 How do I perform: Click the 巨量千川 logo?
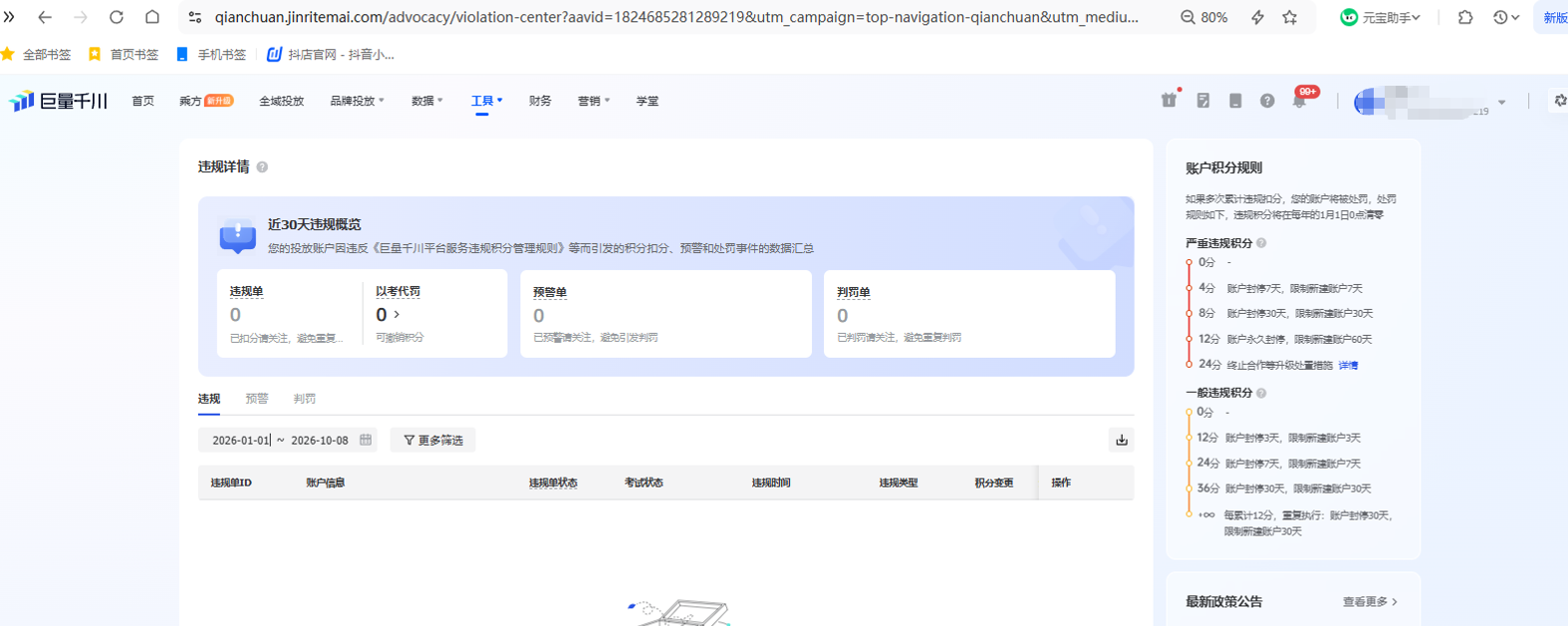point(59,101)
